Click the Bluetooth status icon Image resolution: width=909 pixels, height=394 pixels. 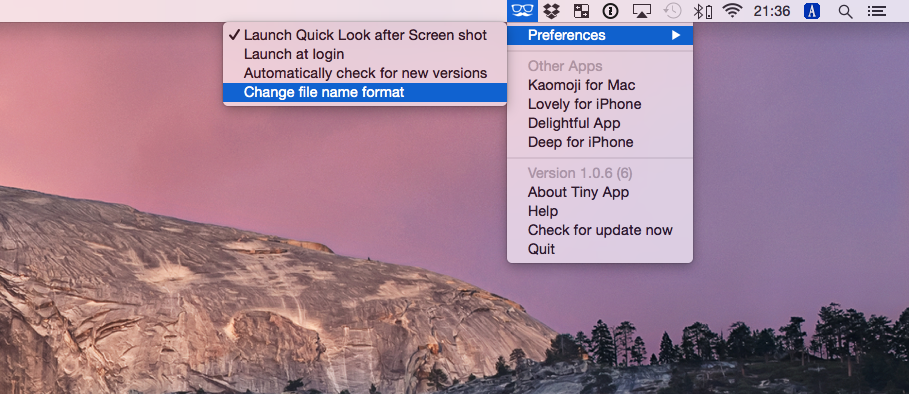coord(703,11)
